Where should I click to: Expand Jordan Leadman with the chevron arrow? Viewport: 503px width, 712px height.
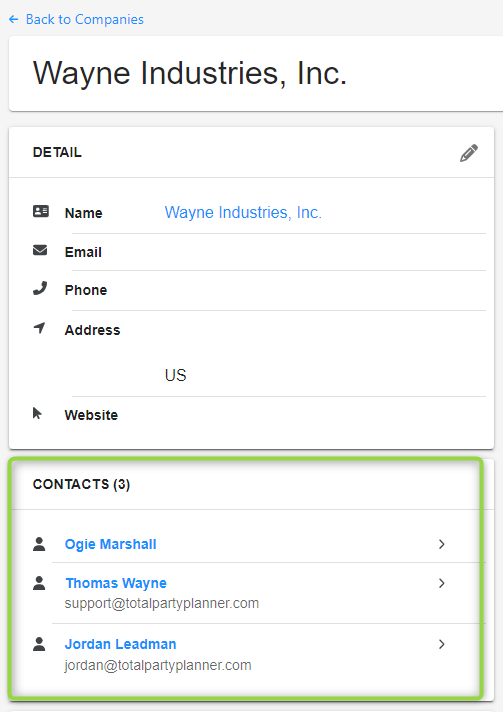coord(442,644)
